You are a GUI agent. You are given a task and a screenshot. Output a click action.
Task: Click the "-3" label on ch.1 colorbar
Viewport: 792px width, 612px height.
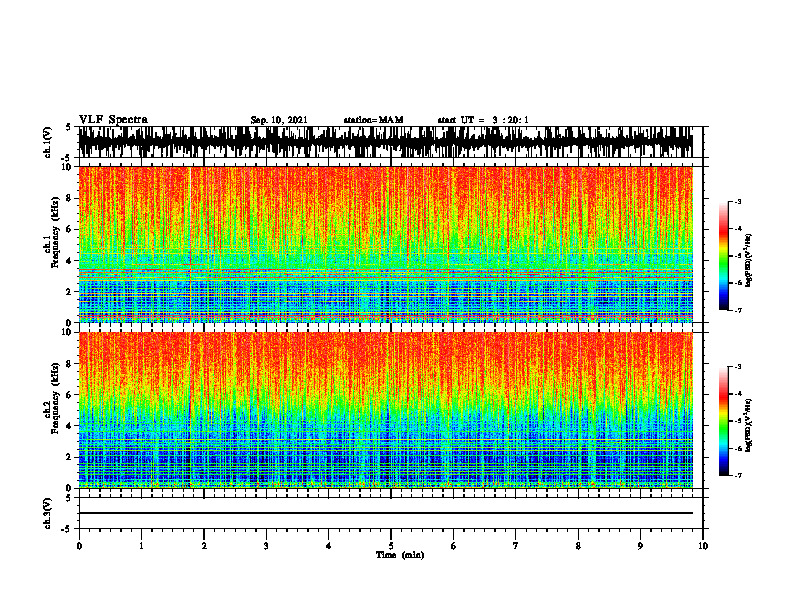click(738, 201)
